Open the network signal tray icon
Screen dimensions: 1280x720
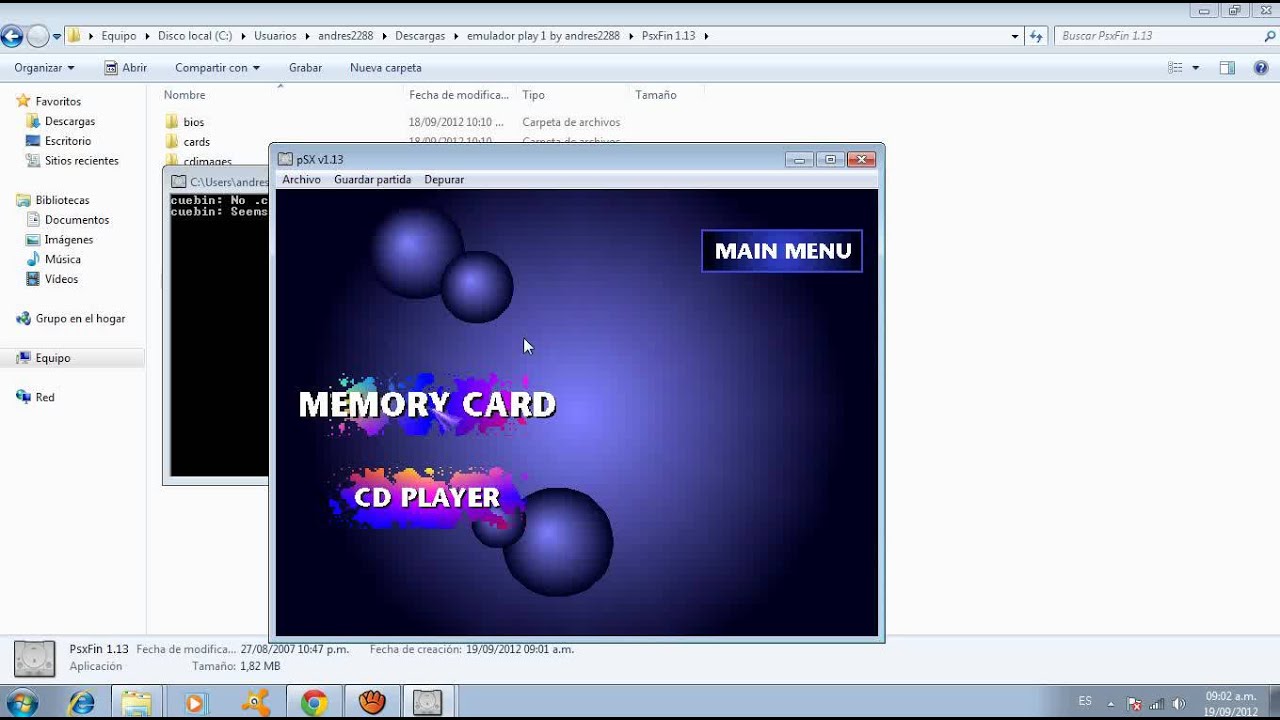(1157, 703)
